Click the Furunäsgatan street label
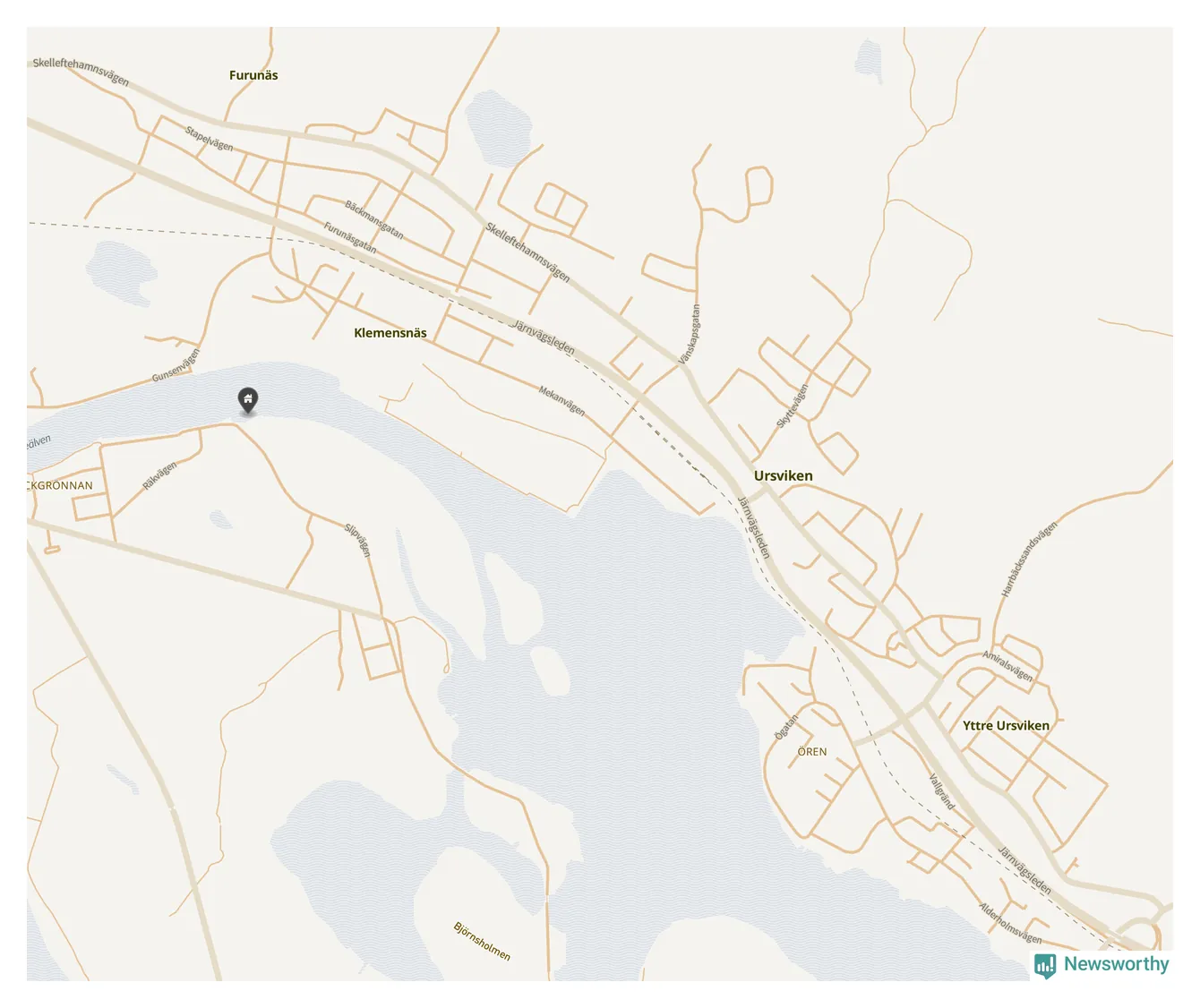 (350, 238)
